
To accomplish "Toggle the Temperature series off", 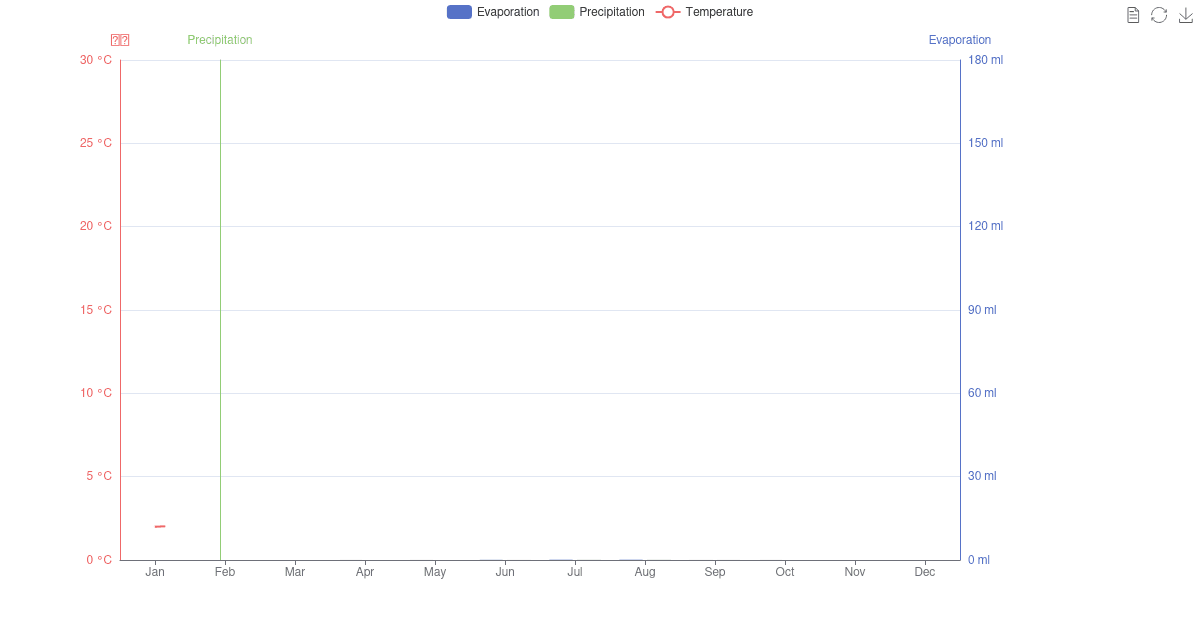I will click(x=705, y=11).
